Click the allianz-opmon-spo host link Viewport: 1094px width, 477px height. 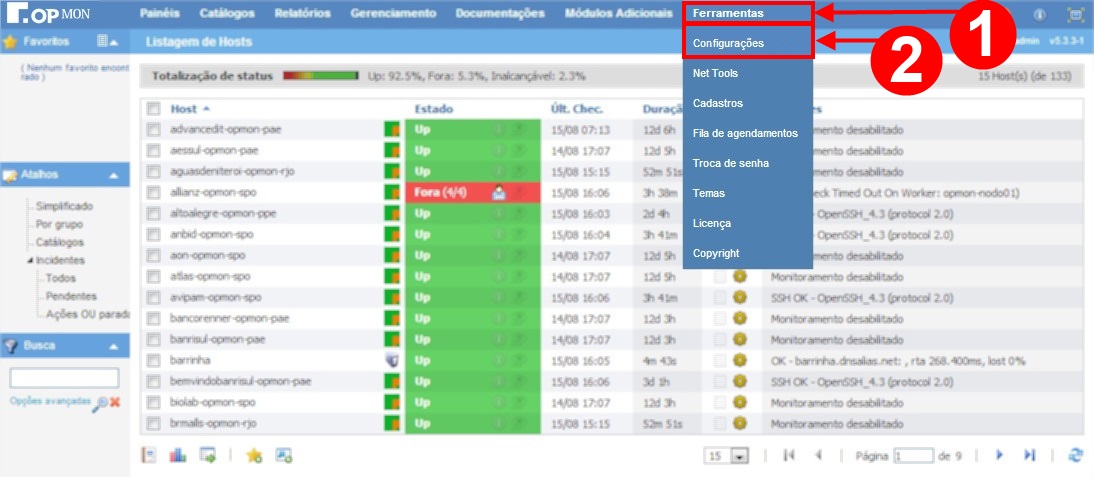pyautogui.click(x=216, y=192)
